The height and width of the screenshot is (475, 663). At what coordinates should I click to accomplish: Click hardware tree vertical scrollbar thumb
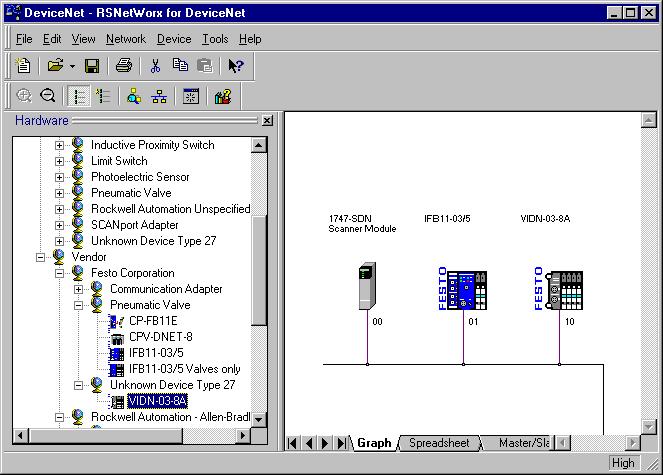pyautogui.click(x=258, y=270)
